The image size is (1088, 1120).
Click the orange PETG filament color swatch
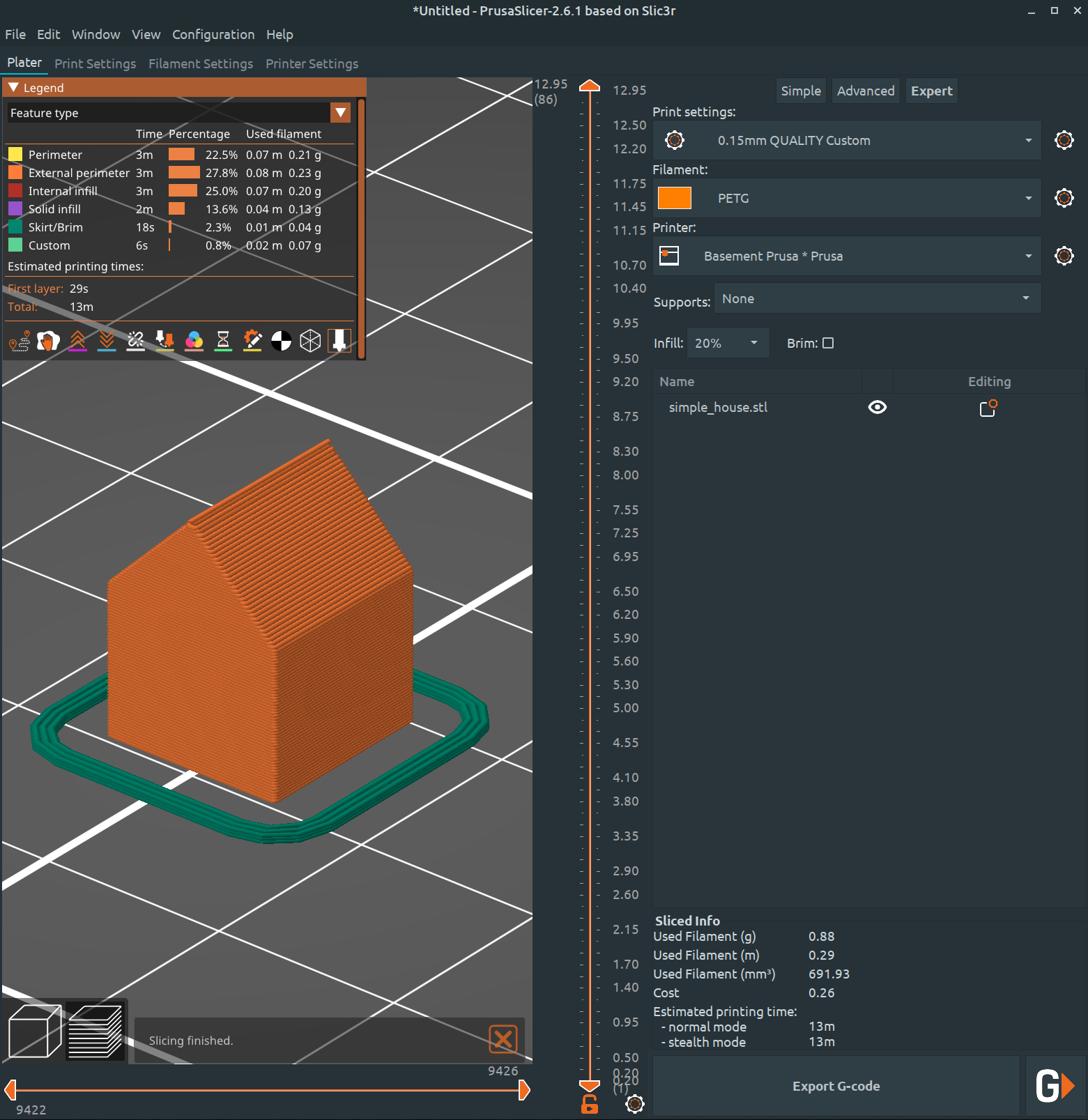pos(674,198)
